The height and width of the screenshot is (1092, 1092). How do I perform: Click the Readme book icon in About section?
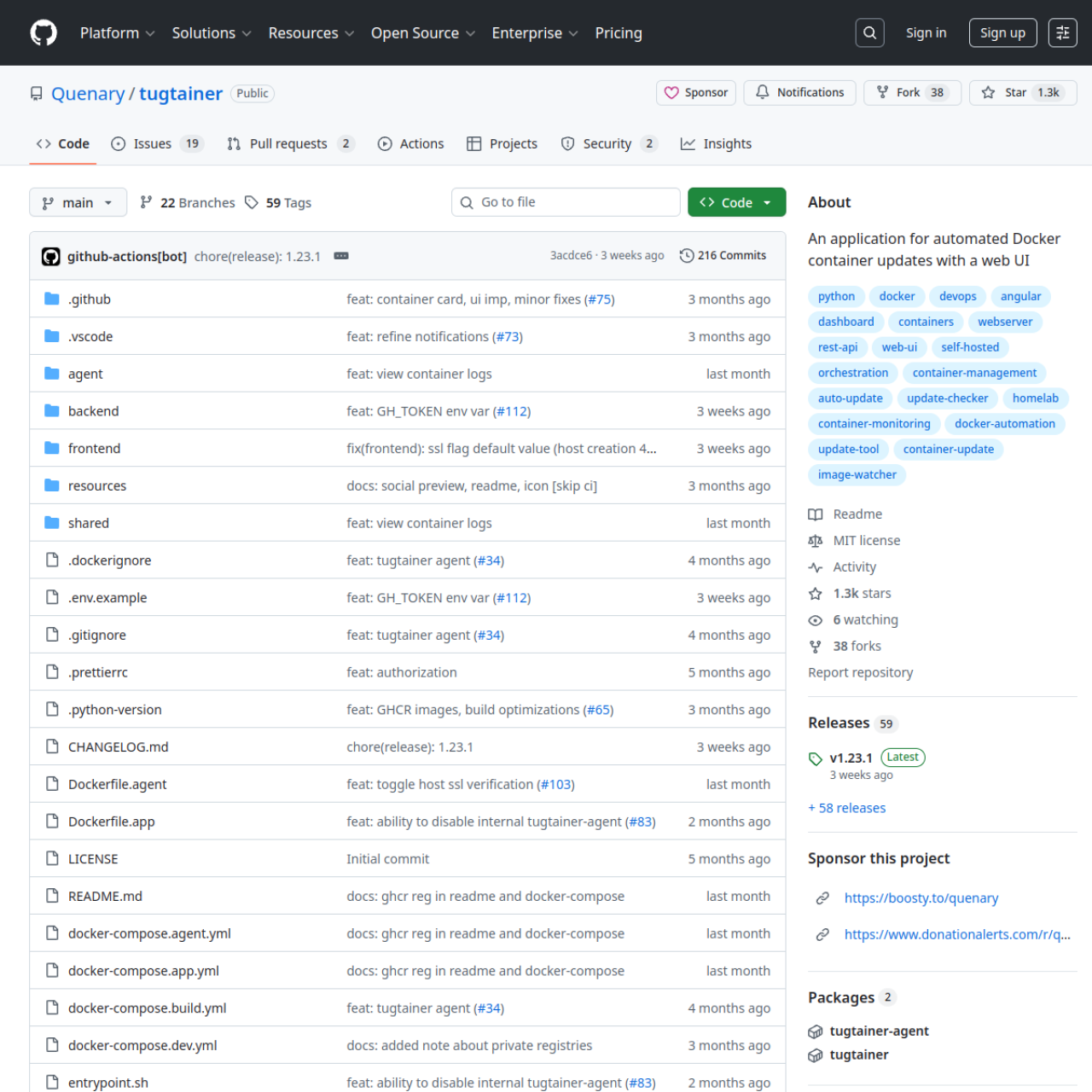pos(816,514)
